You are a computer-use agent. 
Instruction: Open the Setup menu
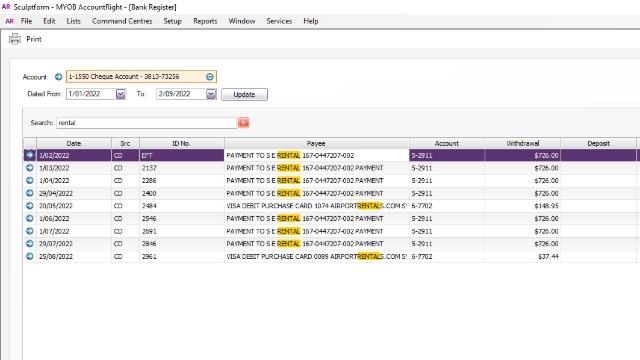[172, 21]
